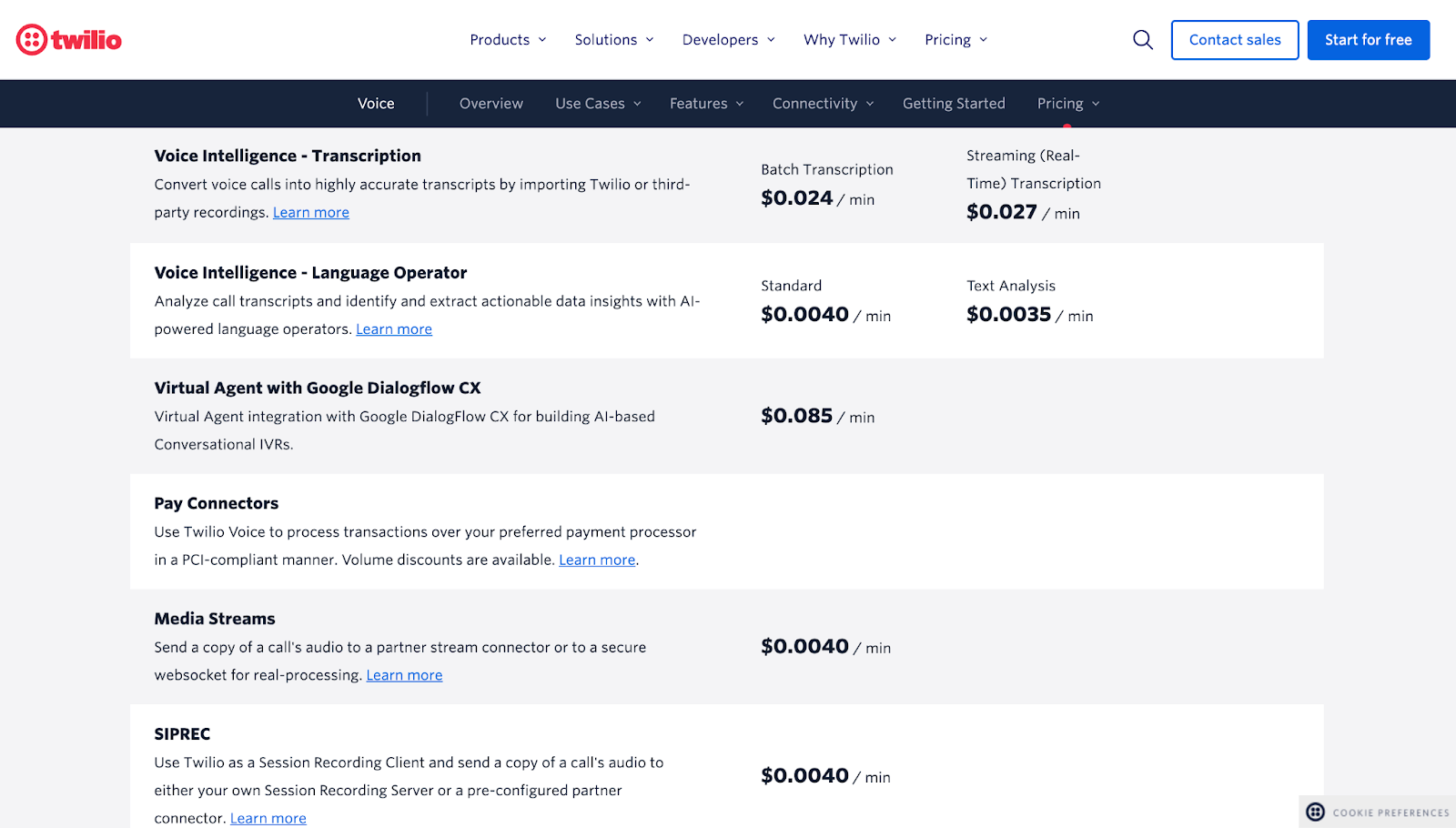Expand the Solutions dropdown
Viewport: 1456px width, 828px height.
click(x=614, y=40)
